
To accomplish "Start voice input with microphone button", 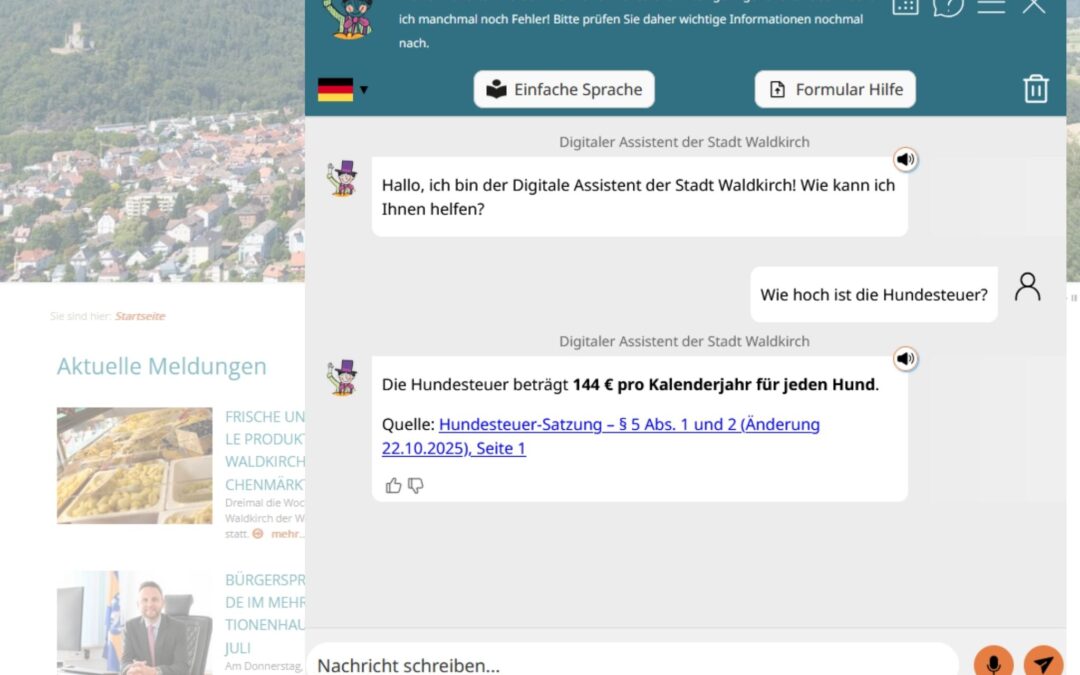I will 993,662.
